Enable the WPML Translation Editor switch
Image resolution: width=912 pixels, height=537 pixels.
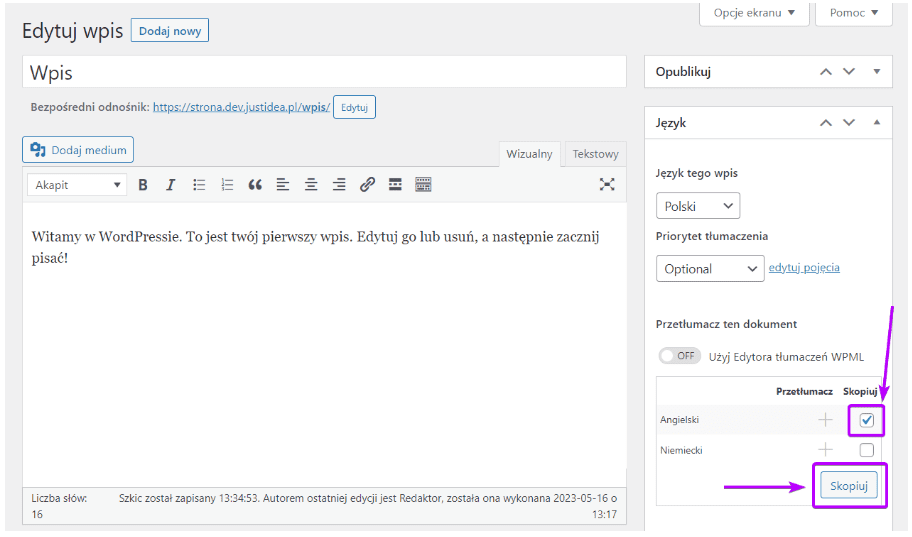point(680,356)
